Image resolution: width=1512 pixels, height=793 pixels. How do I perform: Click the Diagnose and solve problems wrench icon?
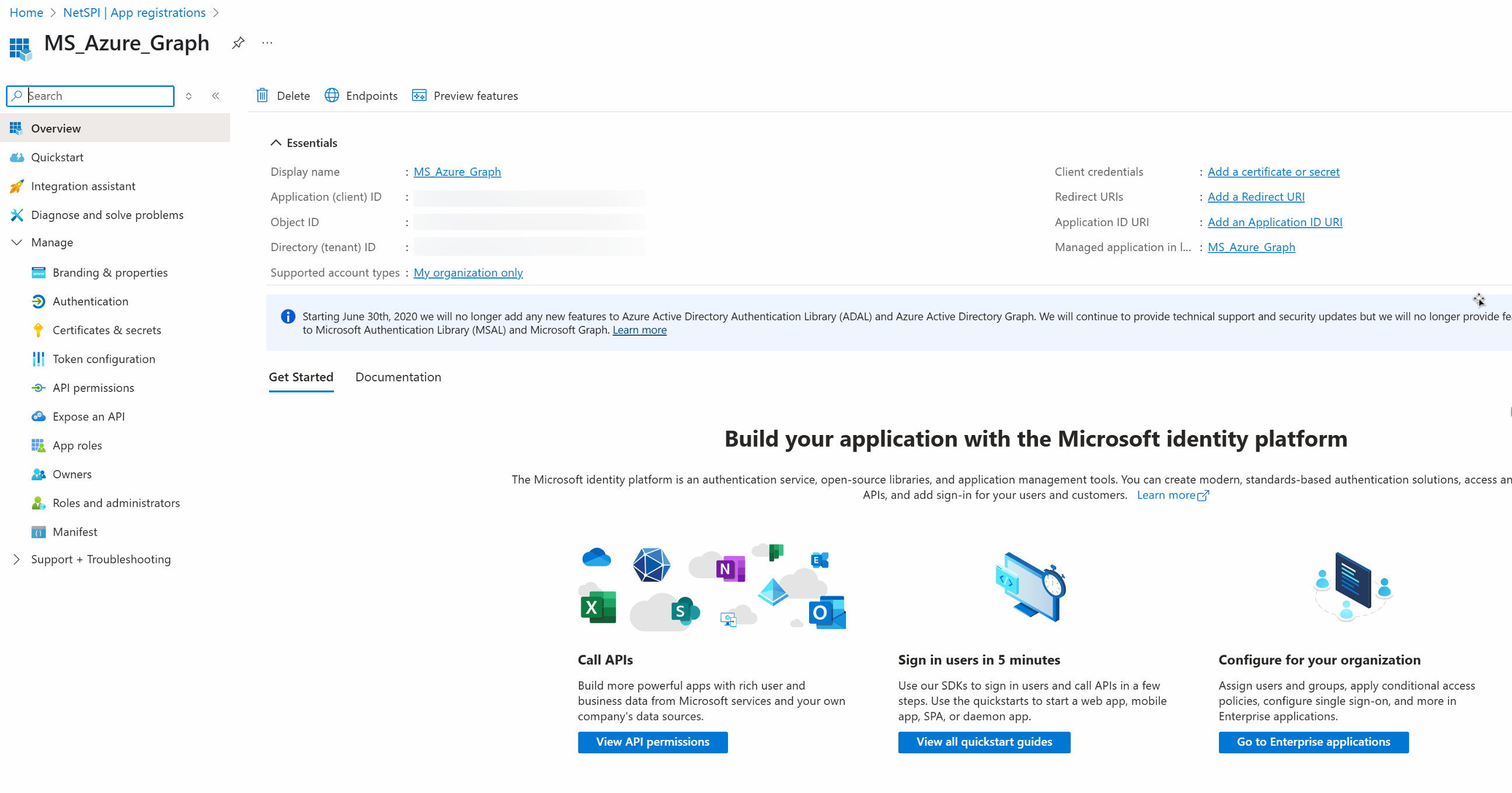tap(16, 215)
